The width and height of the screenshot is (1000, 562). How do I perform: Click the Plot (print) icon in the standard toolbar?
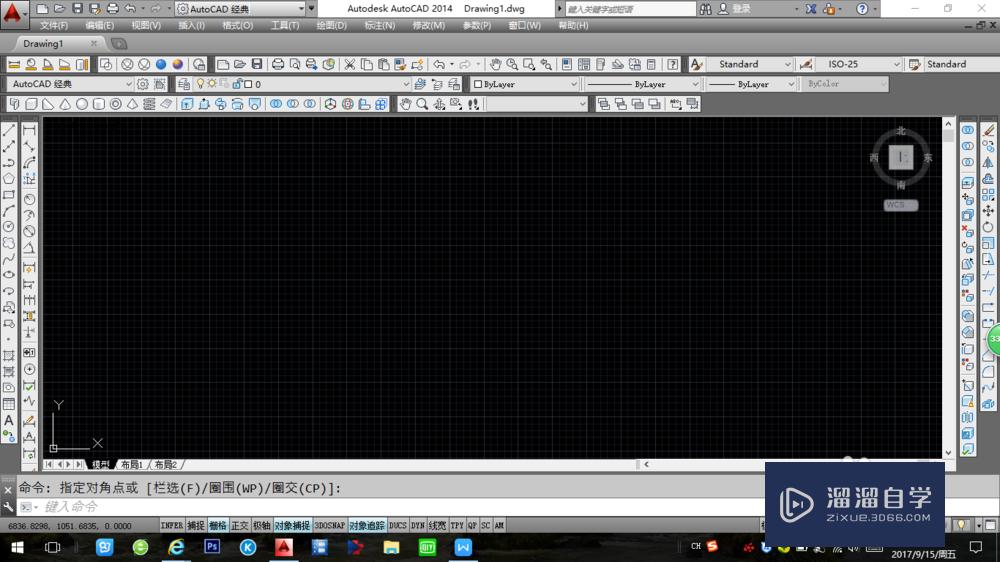(278, 64)
